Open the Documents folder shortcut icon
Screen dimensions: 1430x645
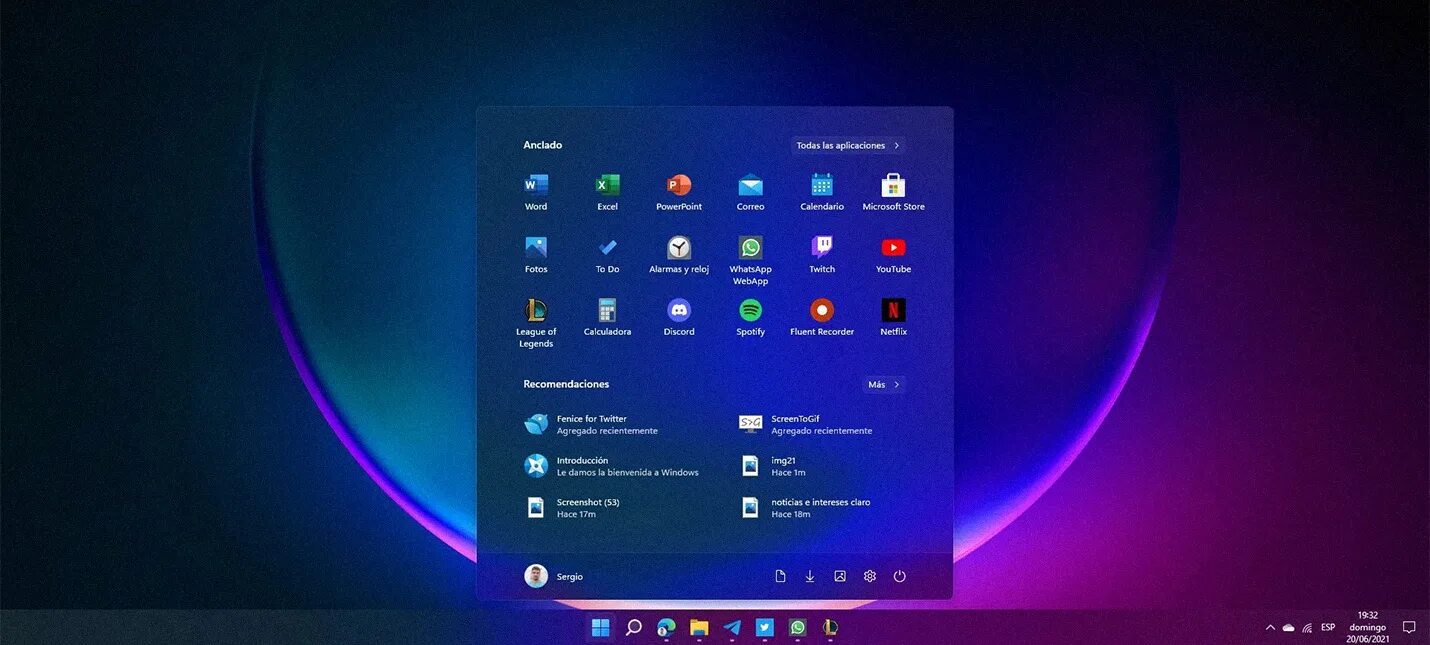(x=780, y=576)
